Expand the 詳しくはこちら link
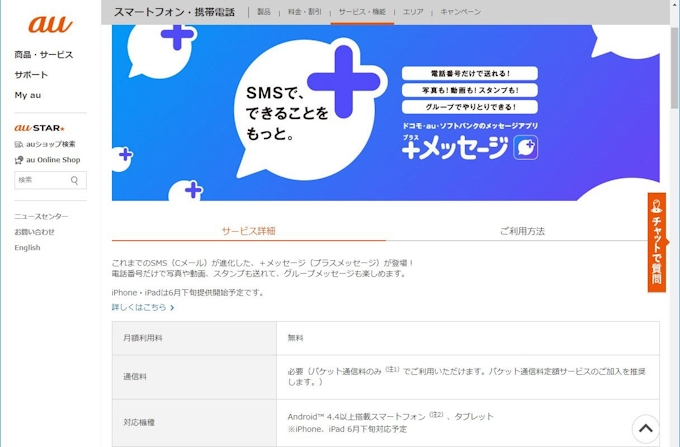This screenshot has width=680, height=447. pyautogui.click(x=142, y=308)
